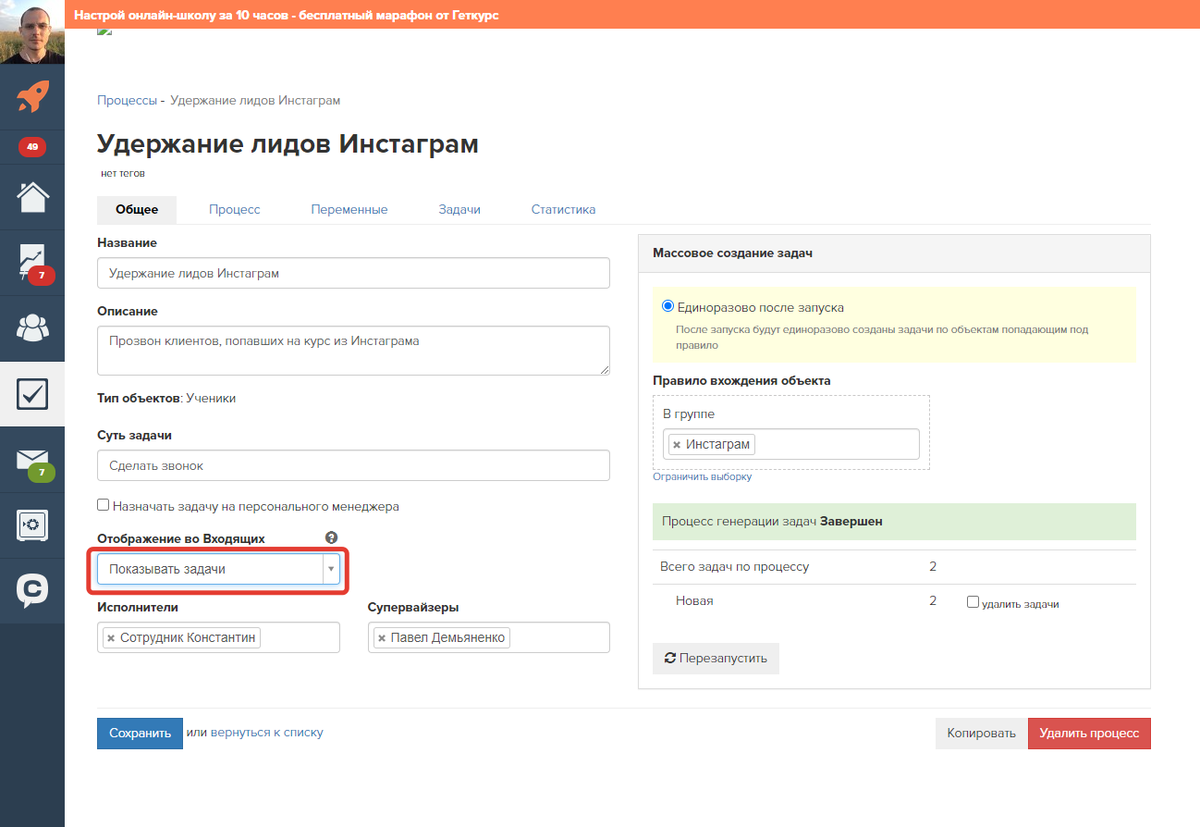
Task: Enable Назначать задачу на персонального менеджера checkbox
Action: (103, 506)
